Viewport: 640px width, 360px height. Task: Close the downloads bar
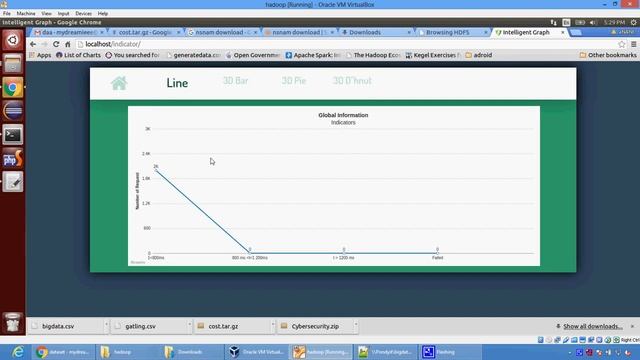click(632, 327)
